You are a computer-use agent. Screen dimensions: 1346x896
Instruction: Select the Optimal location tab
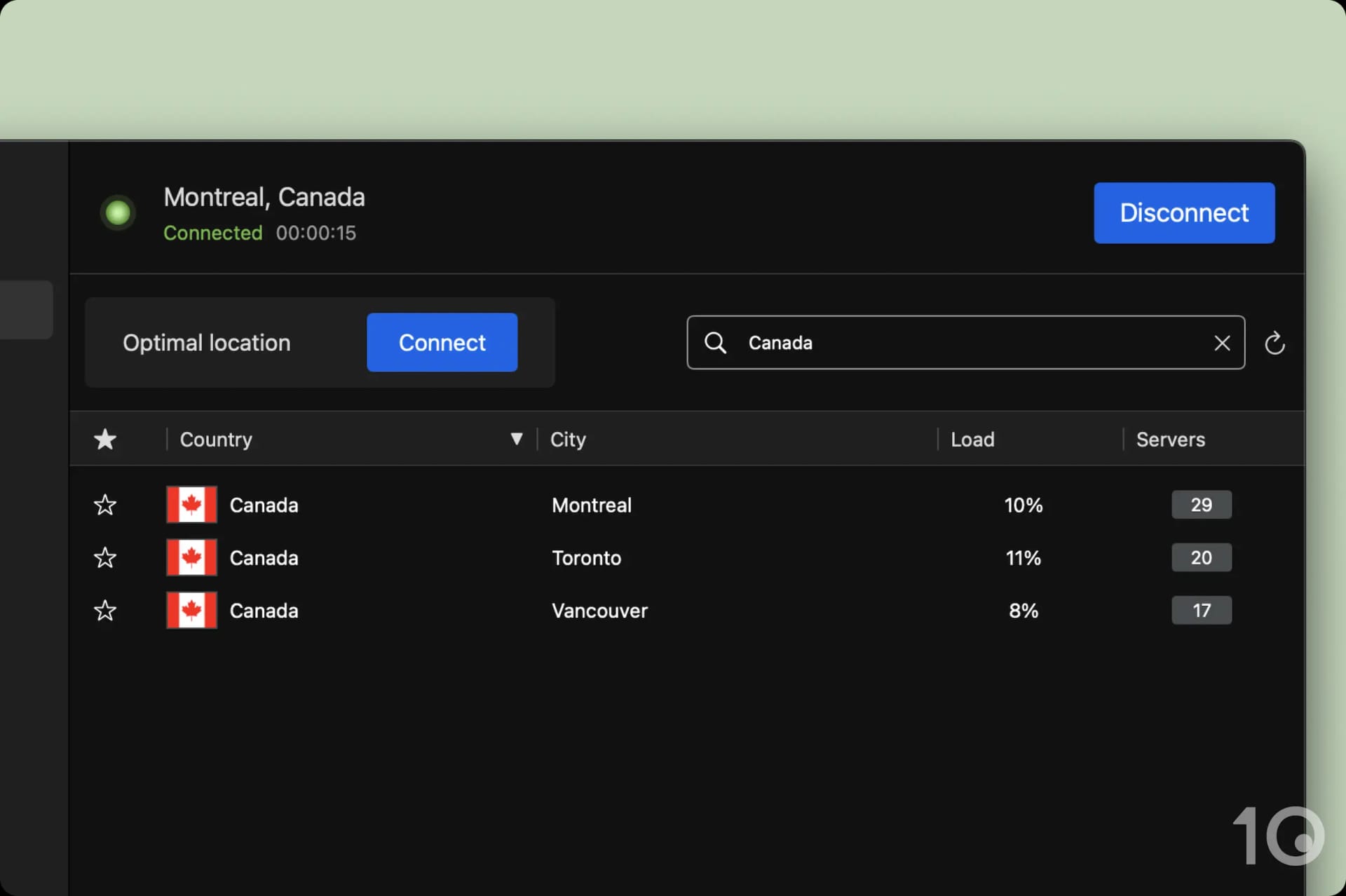(x=206, y=343)
